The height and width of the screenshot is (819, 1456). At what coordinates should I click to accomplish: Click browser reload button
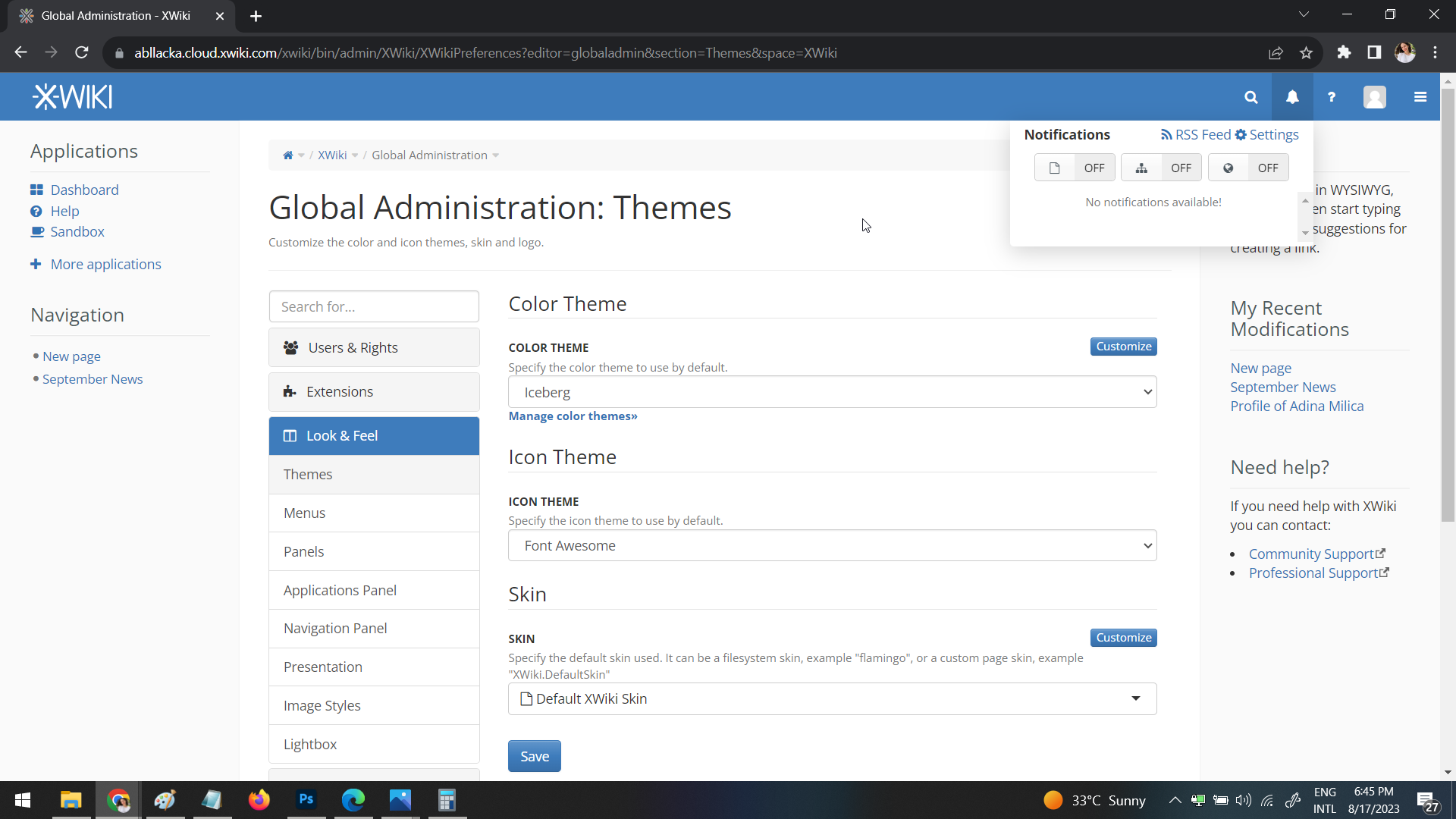click(82, 52)
